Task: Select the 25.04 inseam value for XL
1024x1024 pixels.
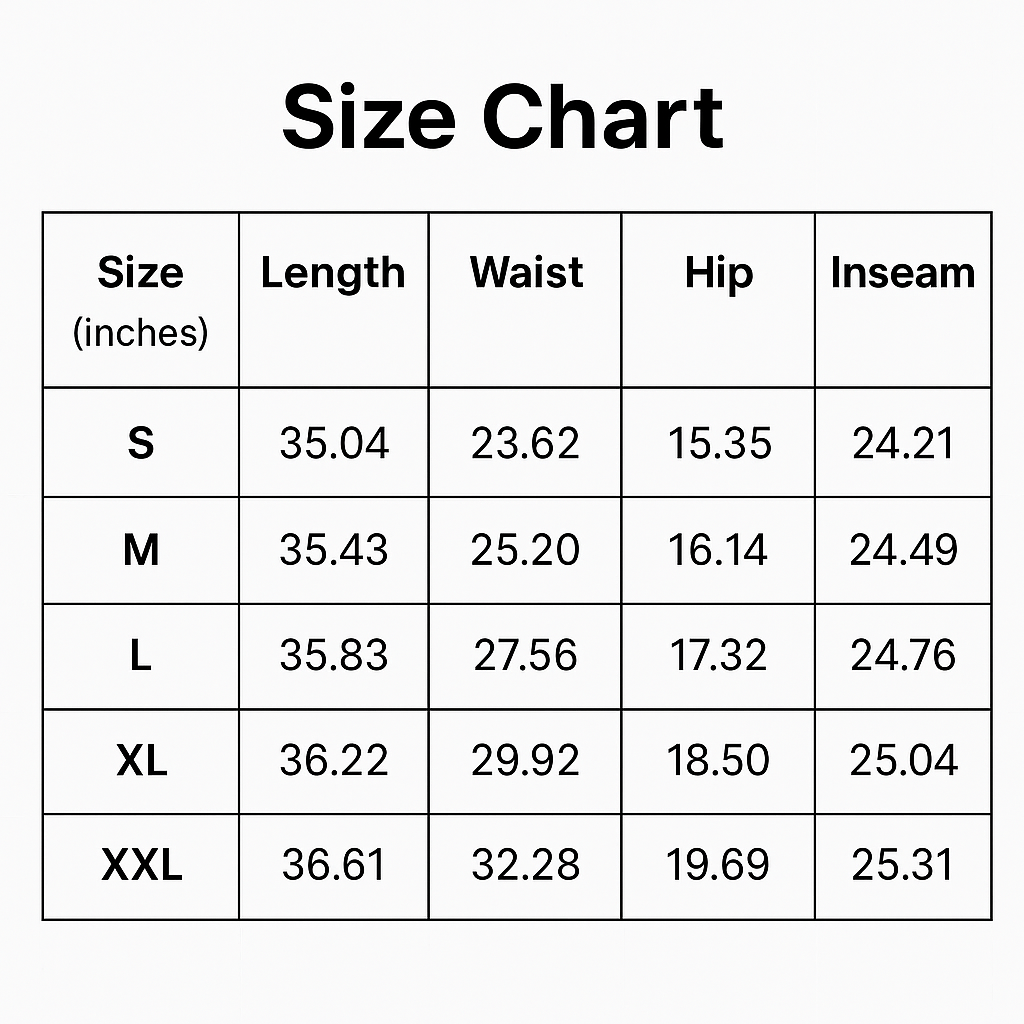Action: click(904, 762)
